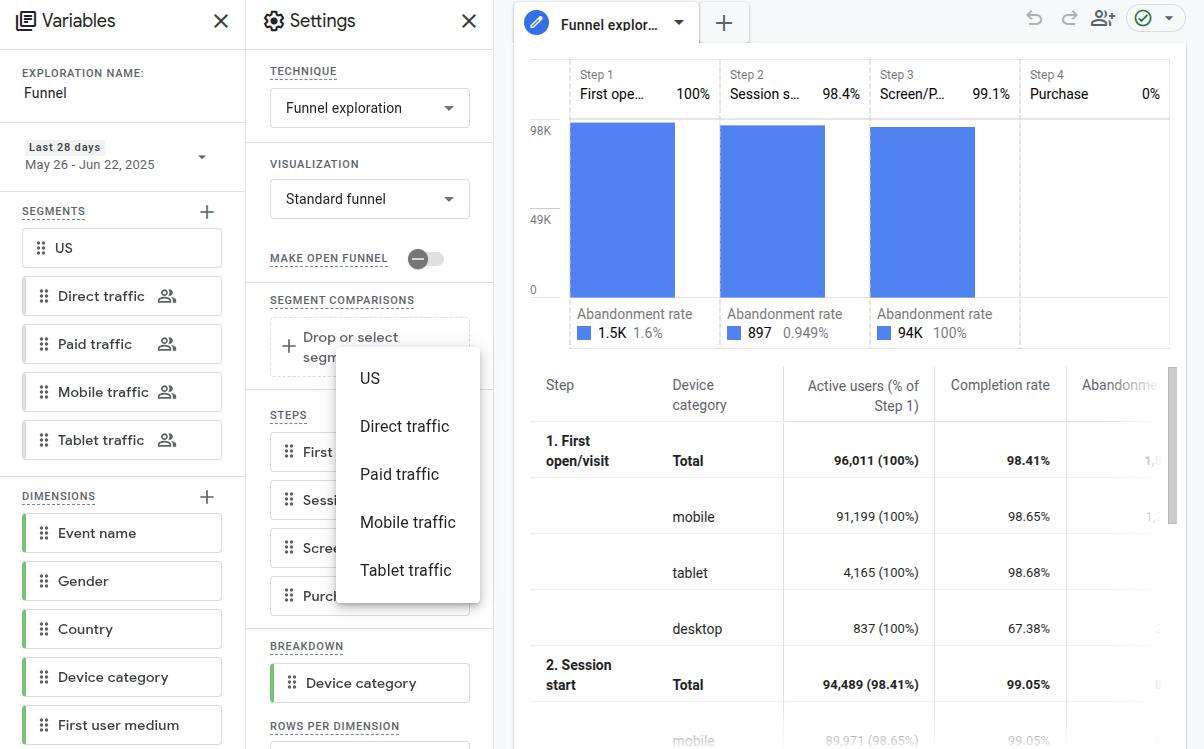Select Tablet traffic from popup menu
The image size is (1204, 749).
[408, 570]
